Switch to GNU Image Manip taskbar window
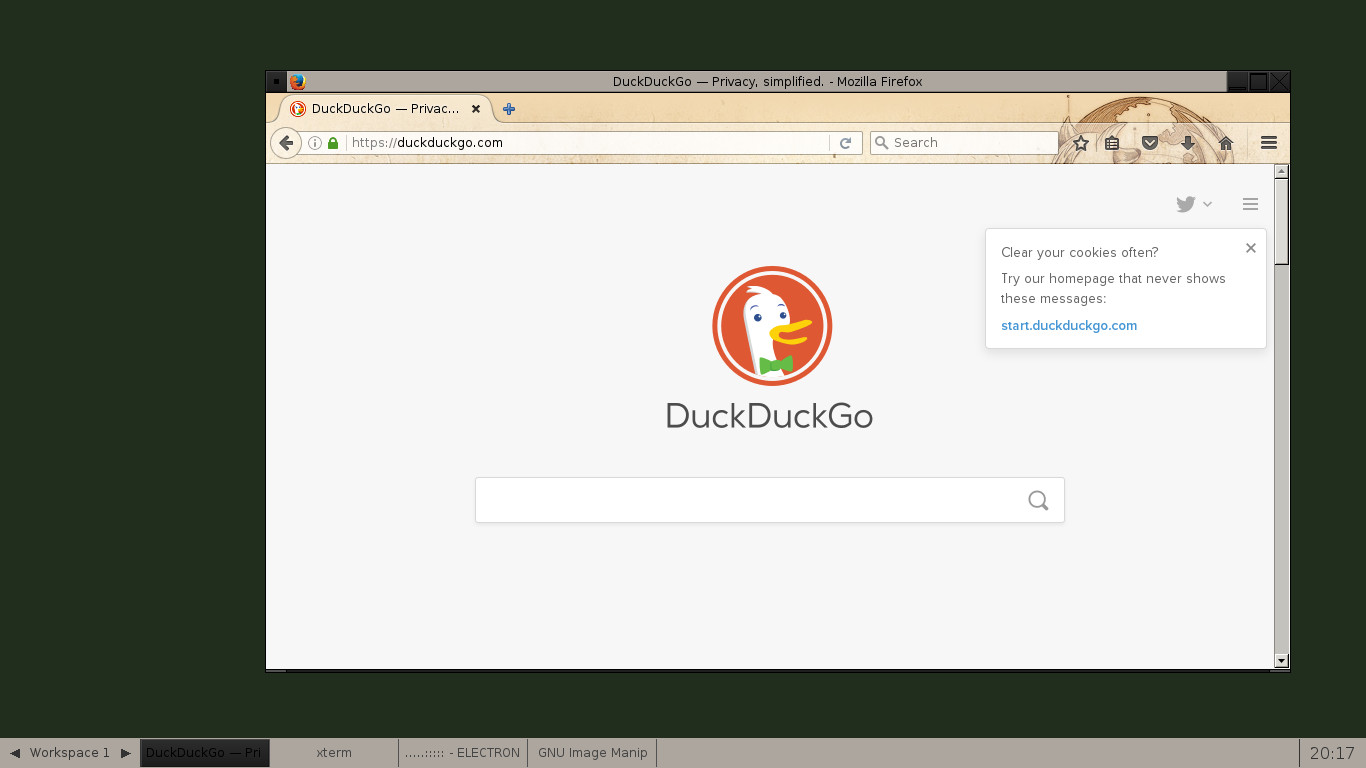 point(592,753)
